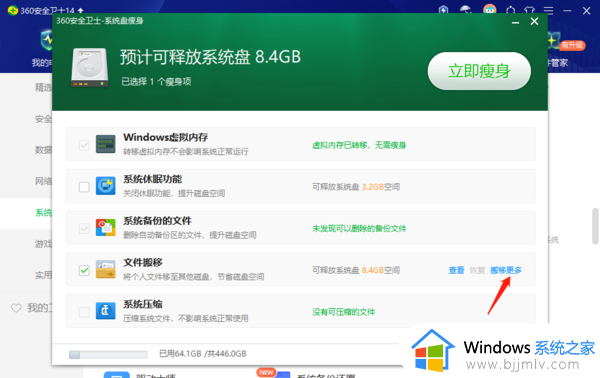Image resolution: width=600 pixels, height=378 pixels.
Task: Click the hexagon icon in 360 title bar
Action: coord(510,10)
